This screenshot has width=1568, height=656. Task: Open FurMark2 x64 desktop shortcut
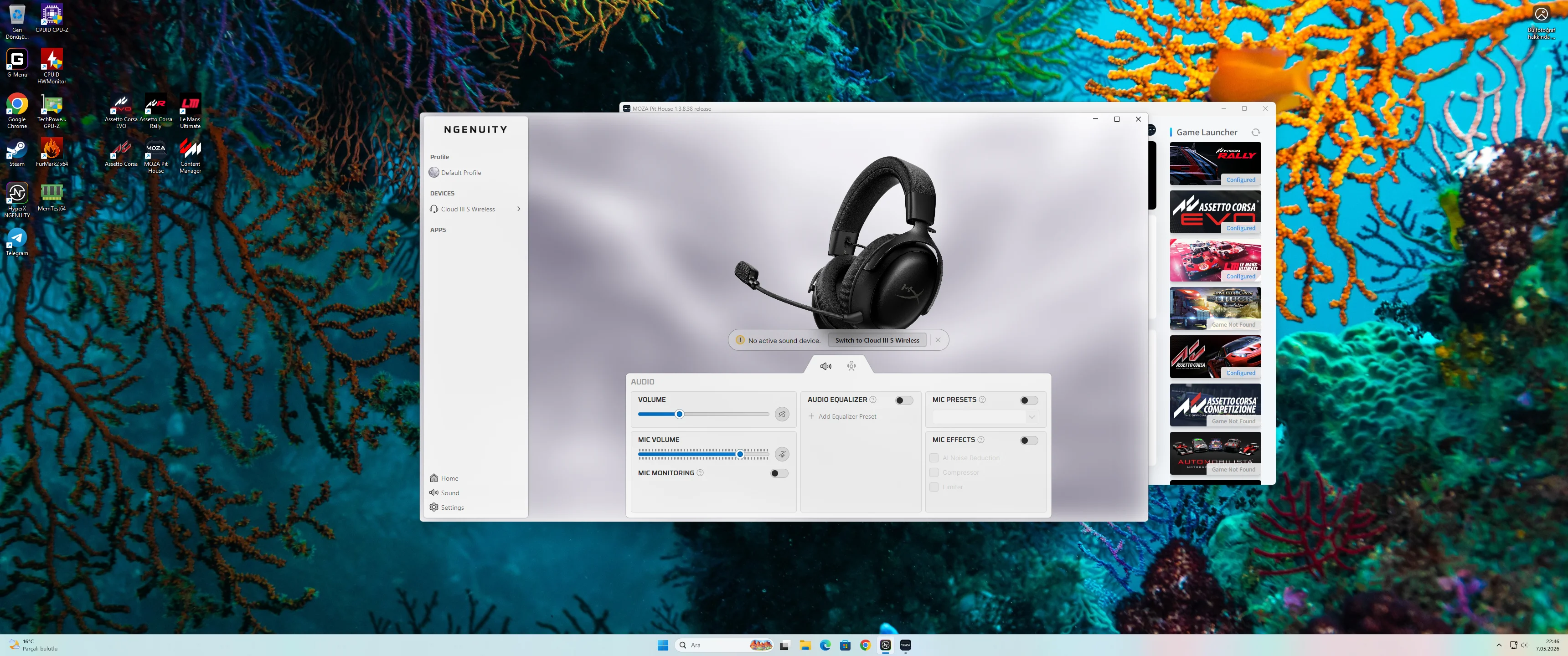point(52,153)
